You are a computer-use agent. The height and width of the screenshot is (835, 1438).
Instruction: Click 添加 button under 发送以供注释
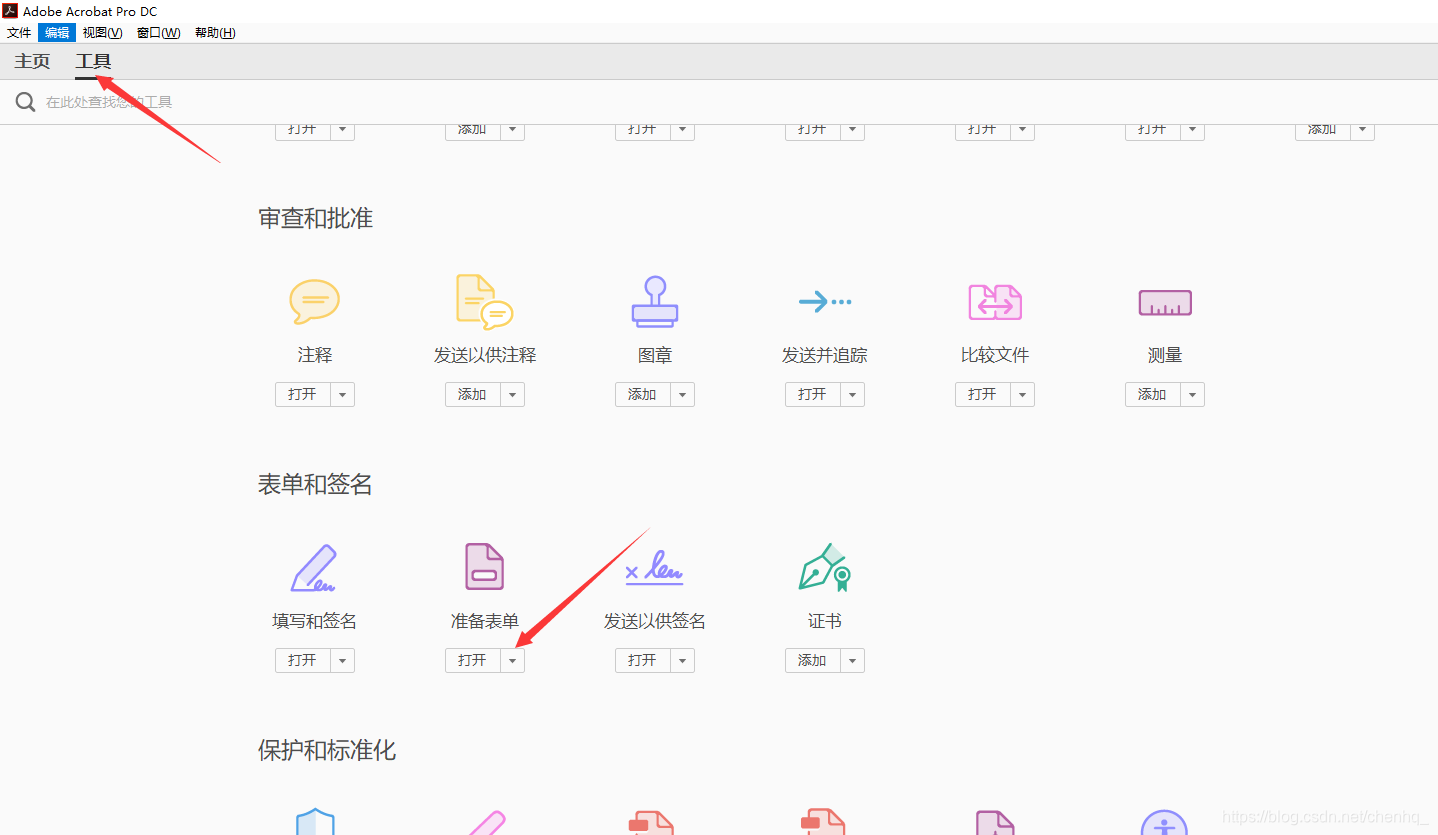click(473, 394)
